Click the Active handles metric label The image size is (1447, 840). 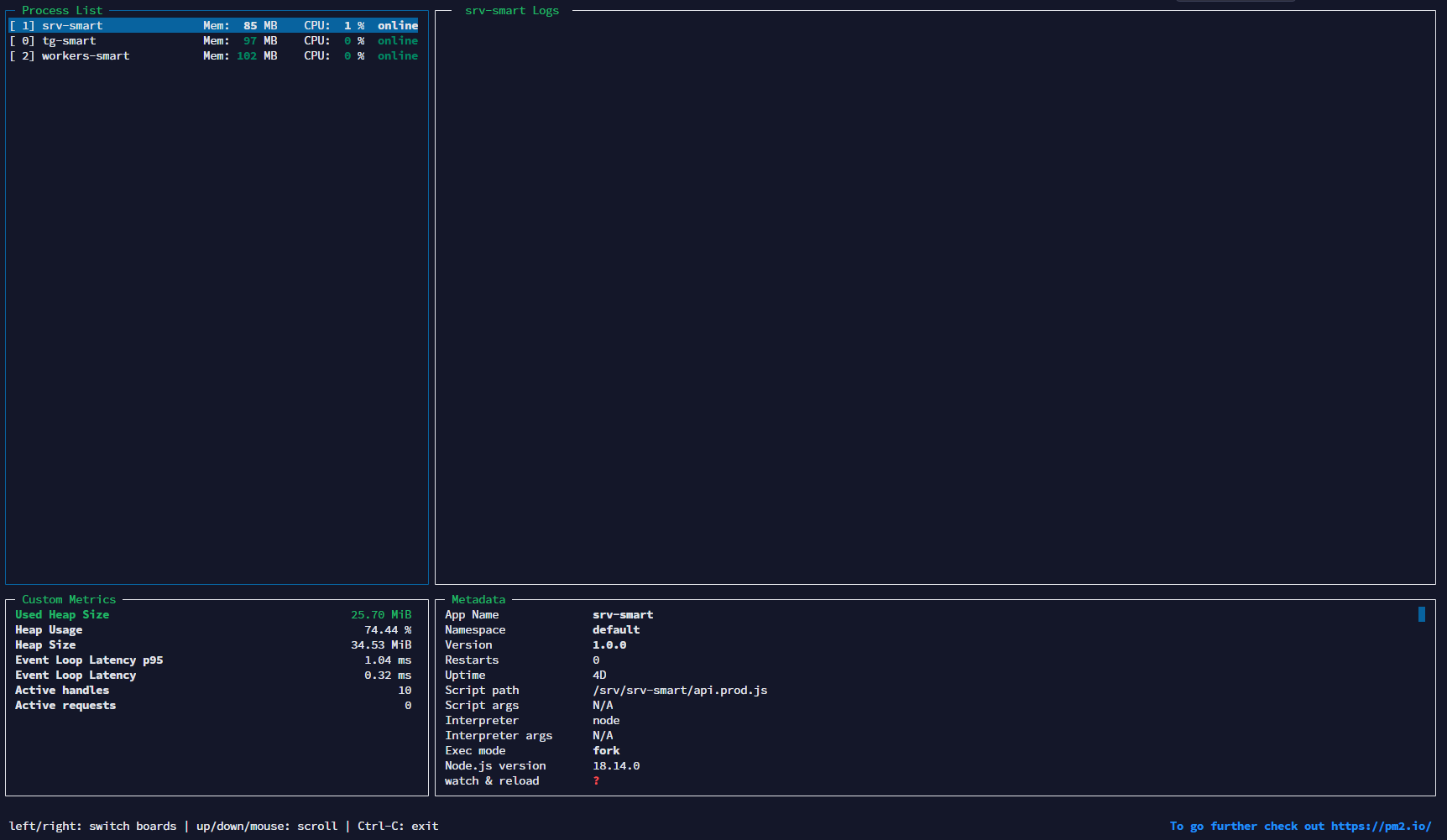click(x=62, y=691)
